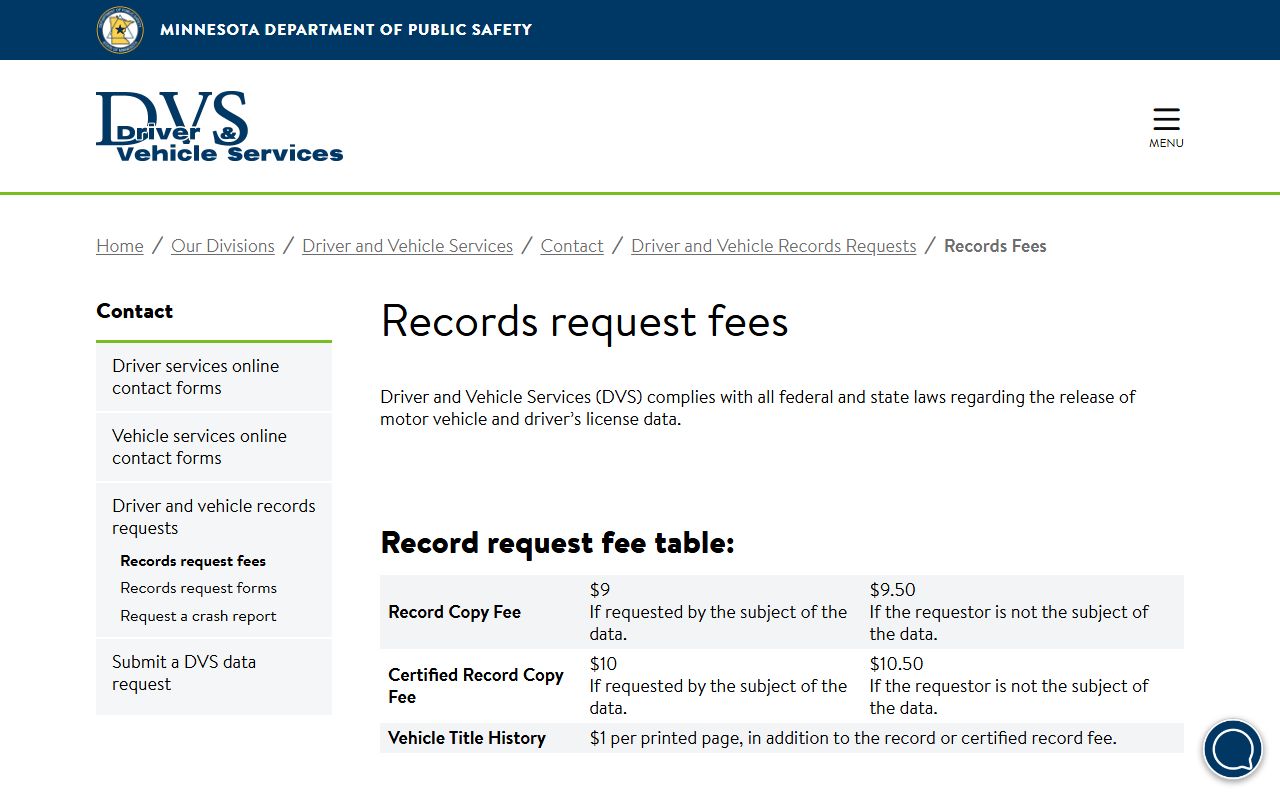Image resolution: width=1280 pixels, height=800 pixels.
Task: Click the $9 fee cell
Action: click(x=720, y=612)
